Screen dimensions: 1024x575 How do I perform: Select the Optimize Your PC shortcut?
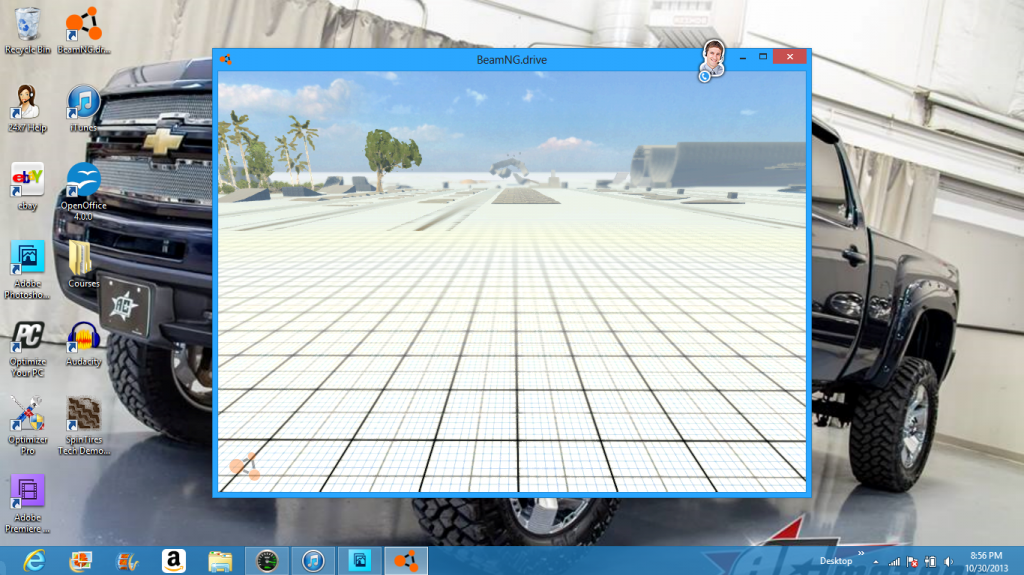[x=27, y=350]
